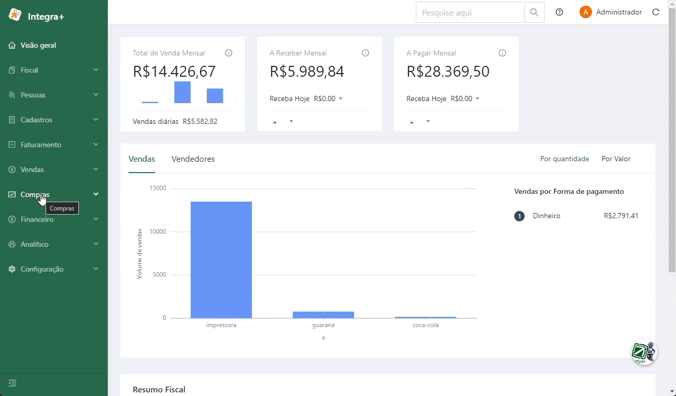Image resolution: width=676 pixels, height=396 pixels.
Task: Switch to the Vendedores tab
Action: click(x=193, y=159)
